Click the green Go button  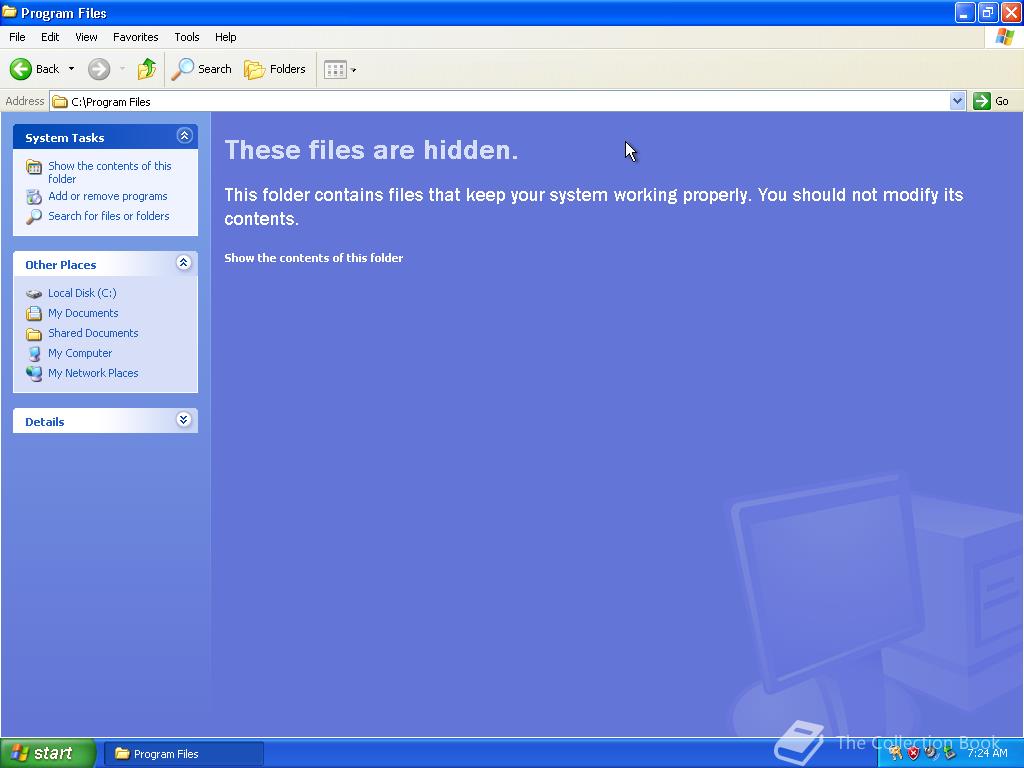tap(991, 101)
